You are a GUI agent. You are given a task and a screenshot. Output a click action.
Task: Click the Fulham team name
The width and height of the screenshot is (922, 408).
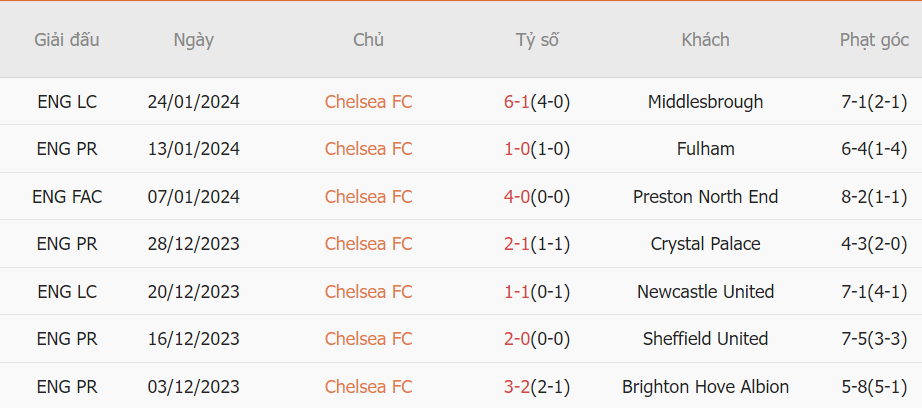[x=705, y=149]
